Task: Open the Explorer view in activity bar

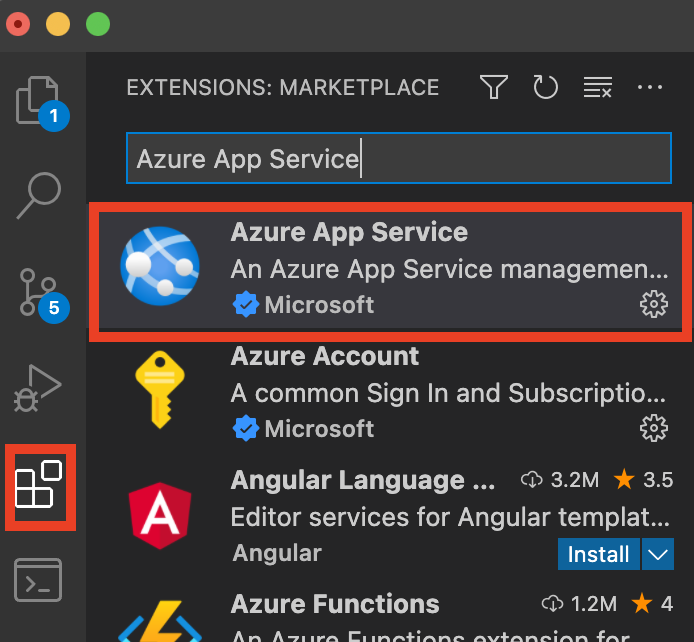Action: (x=40, y=102)
